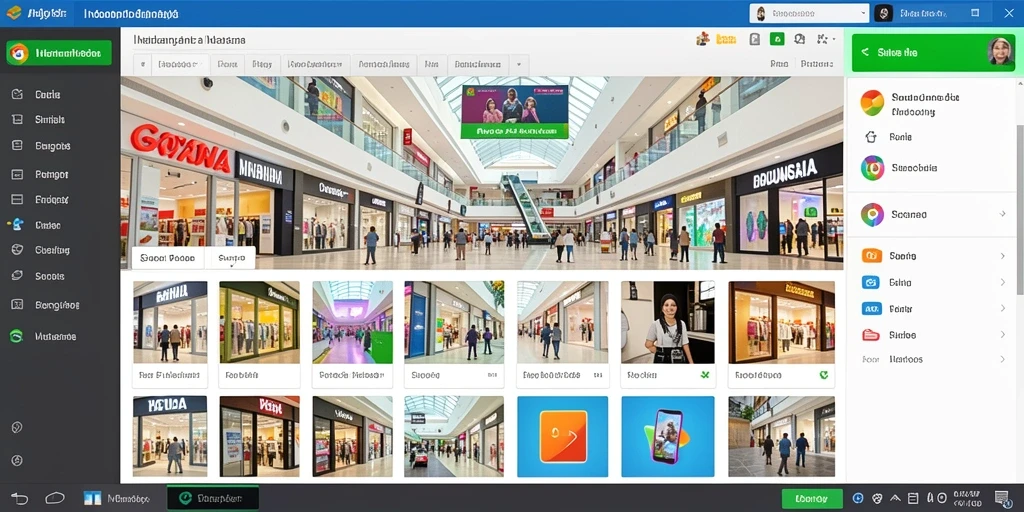Viewport: 1024px width, 512px height.
Task: Expand the right panel row with the red folder icon
Action: coord(932,335)
